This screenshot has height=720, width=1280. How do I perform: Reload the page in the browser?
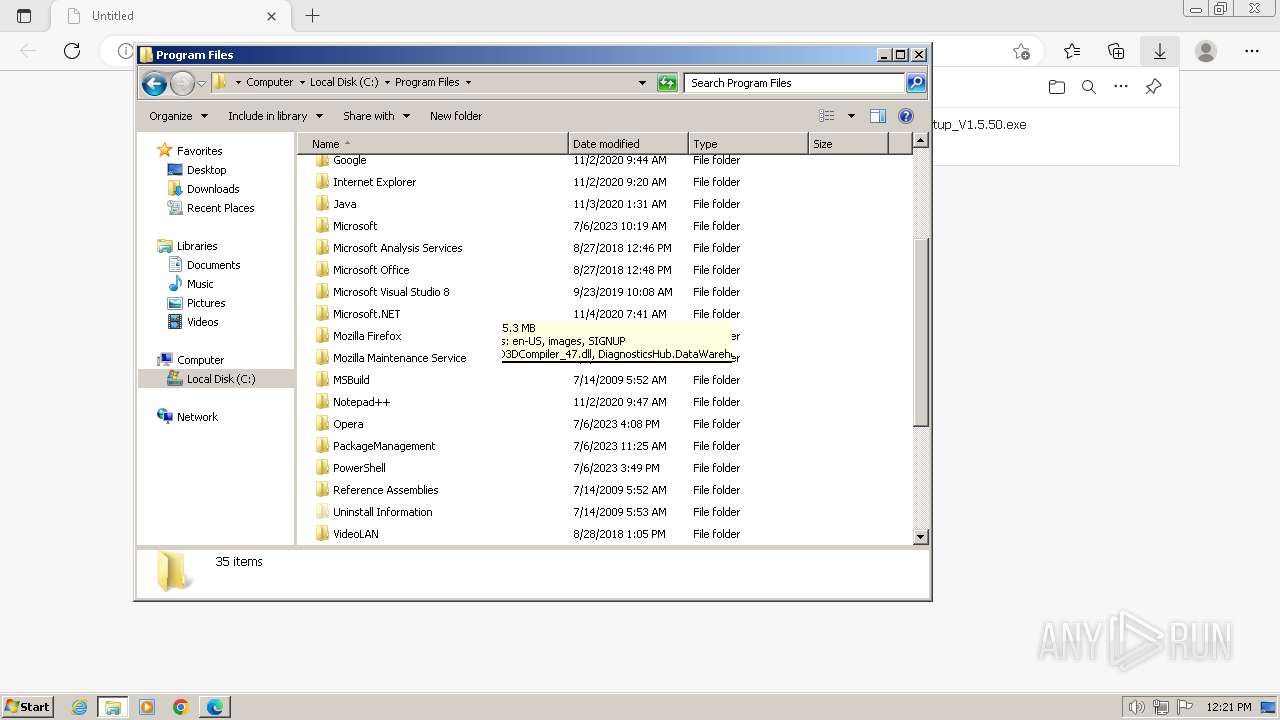tap(72, 51)
